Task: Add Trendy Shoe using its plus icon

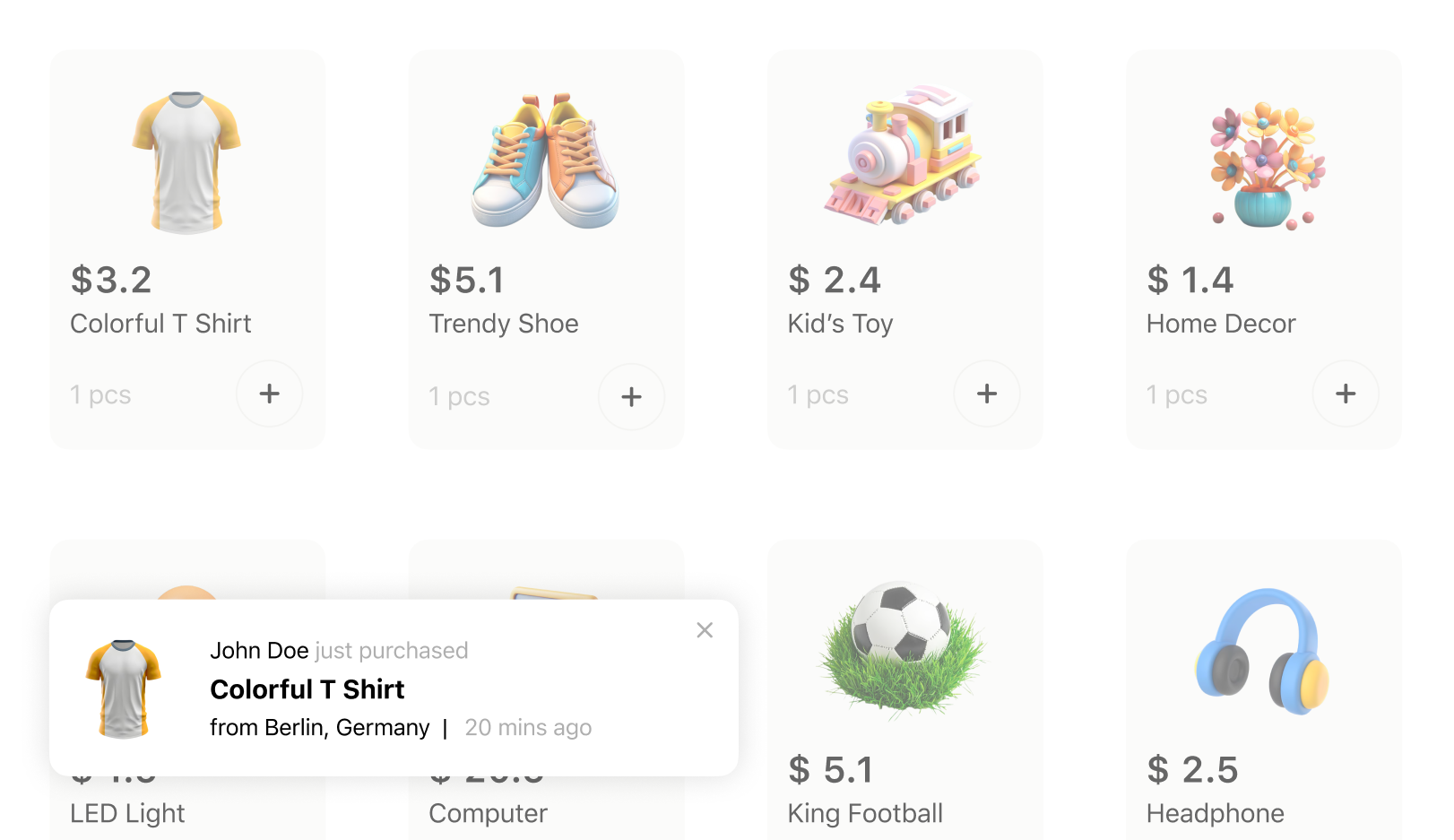Action: (631, 396)
